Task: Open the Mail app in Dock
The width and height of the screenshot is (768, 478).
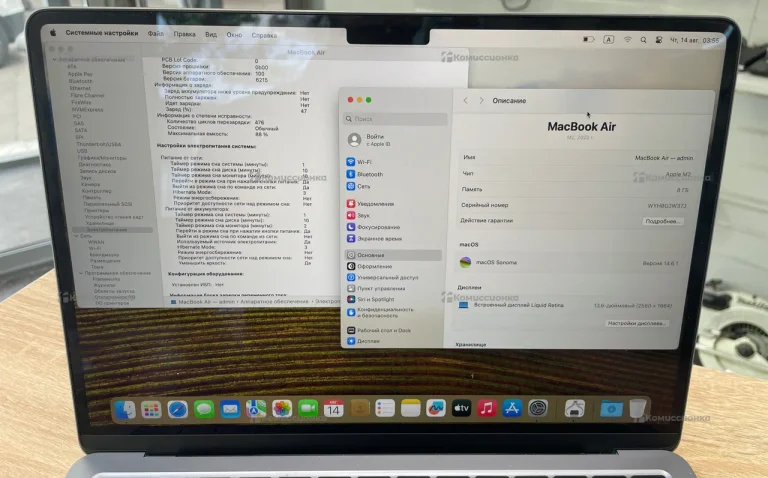Action: [x=230, y=409]
